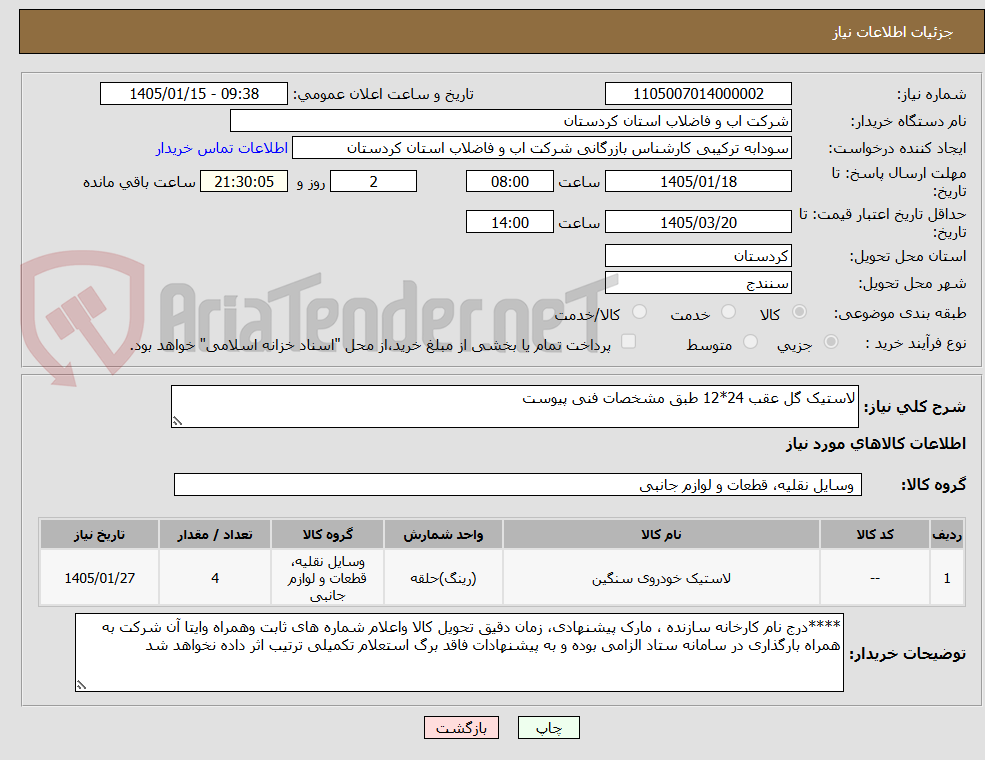Screen dimensions: 985x760
Task: Click the remaining time field 21:30:05
Action: (x=244, y=182)
